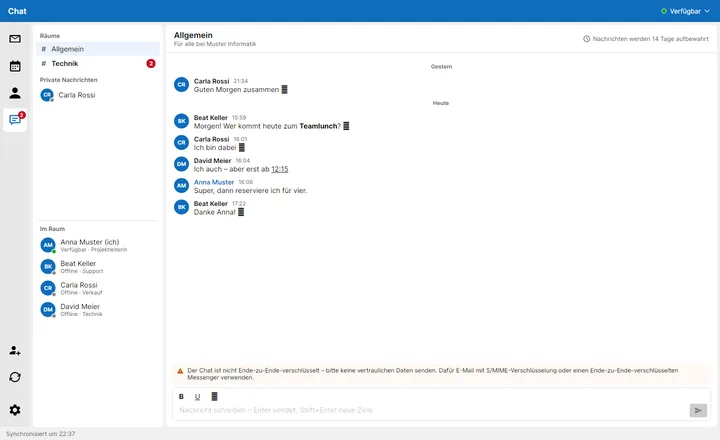Click the Chat title in header bar
Image resolution: width=720 pixels, height=440 pixels.
coord(17,11)
